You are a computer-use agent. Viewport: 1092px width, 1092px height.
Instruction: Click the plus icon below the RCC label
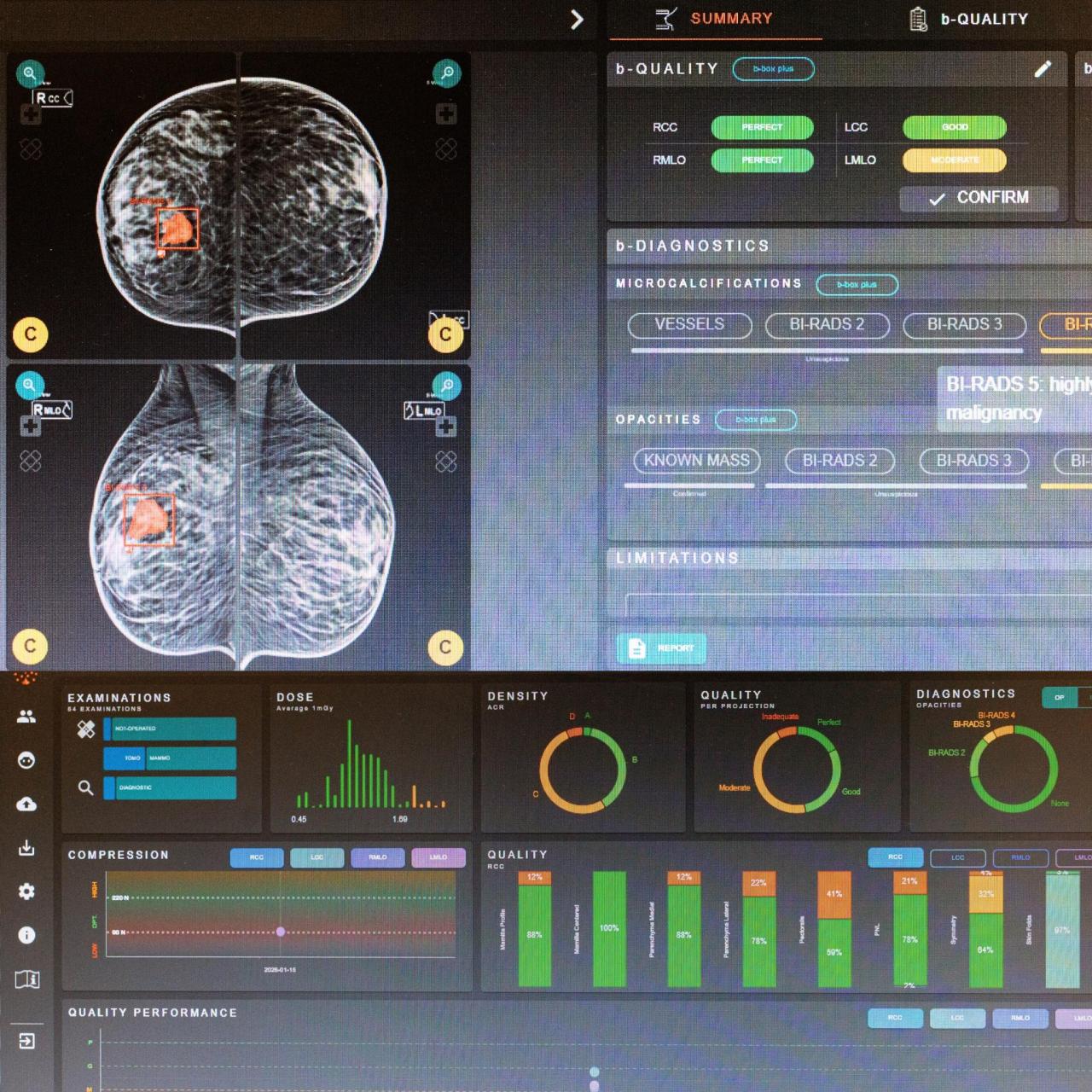click(x=30, y=113)
